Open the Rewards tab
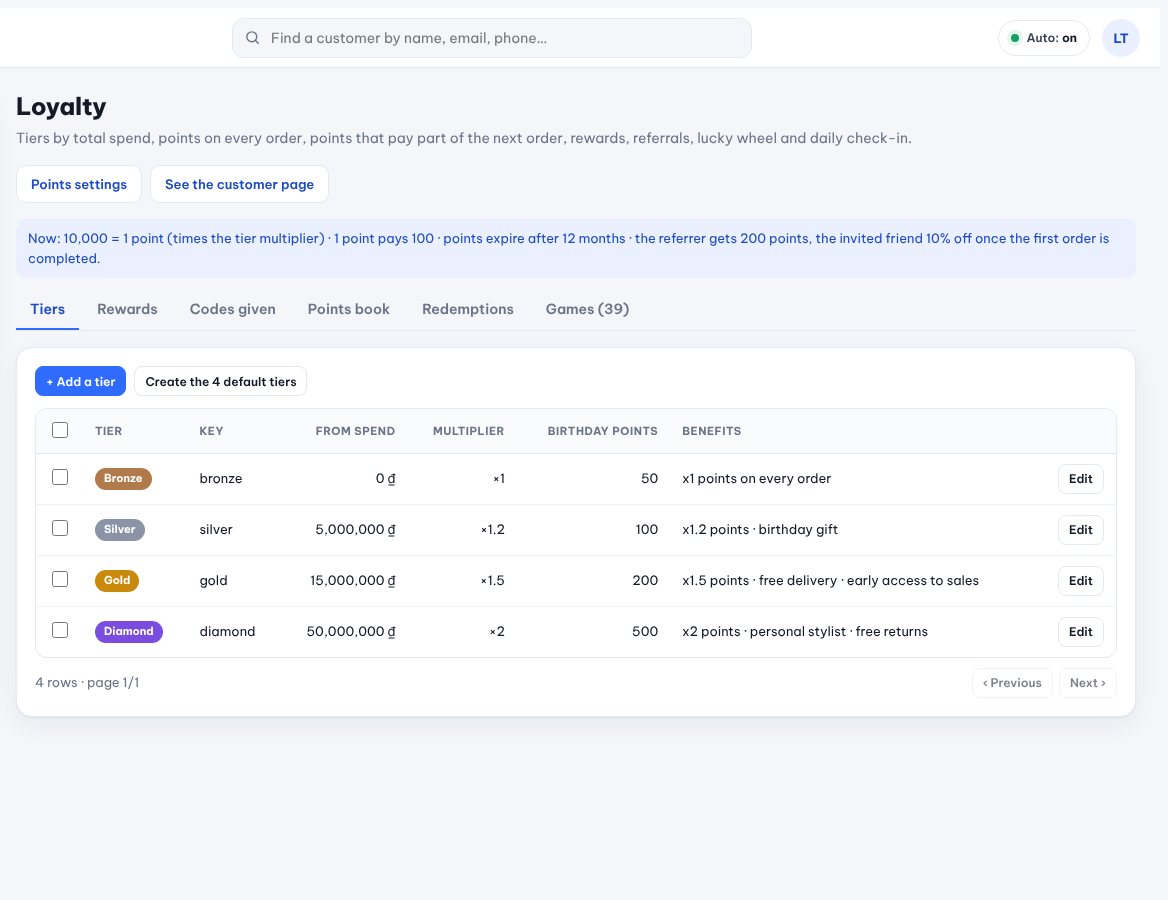 click(x=127, y=309)
